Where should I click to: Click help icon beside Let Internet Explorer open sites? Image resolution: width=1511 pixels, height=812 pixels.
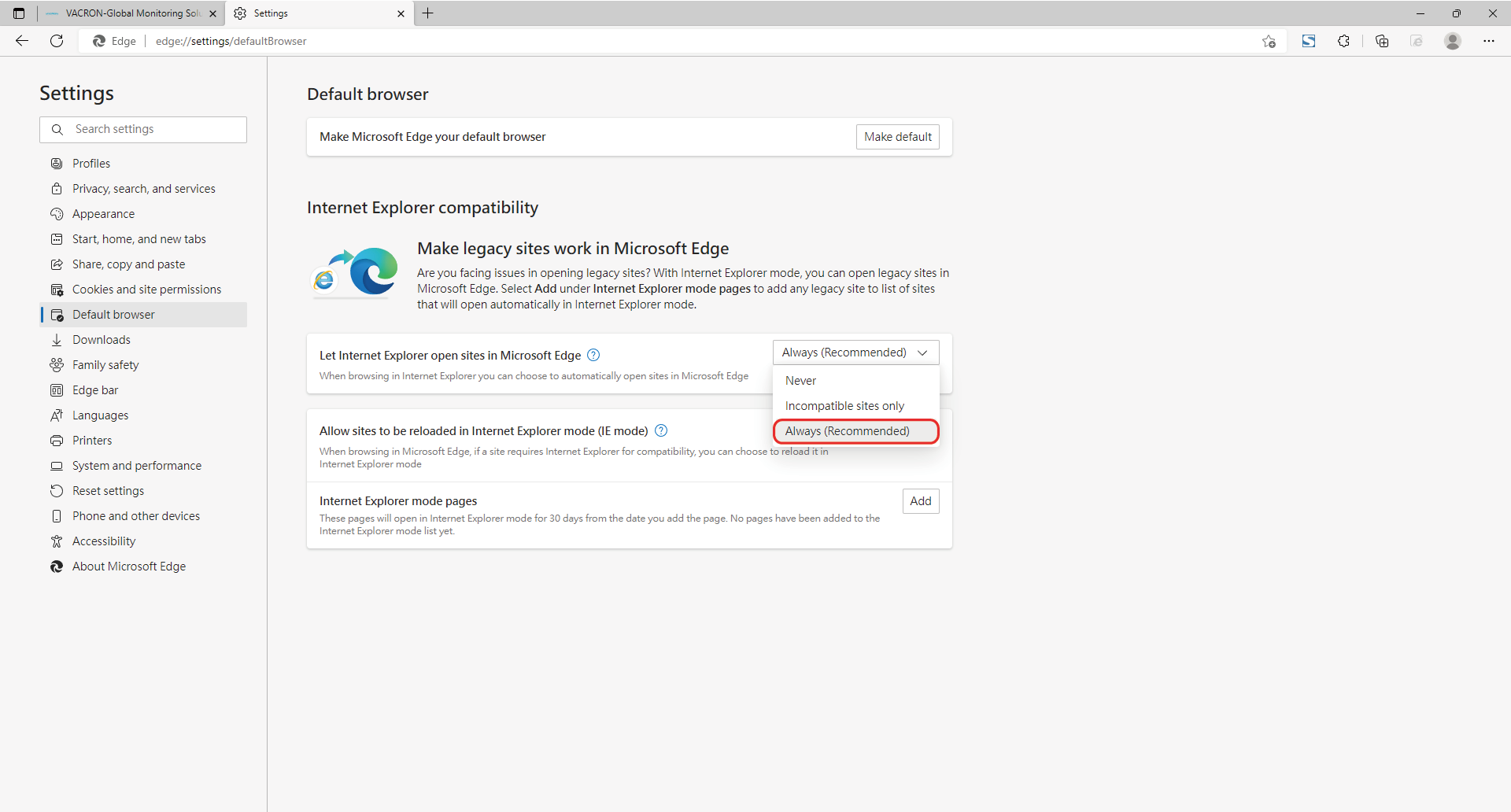coord(593,355)
